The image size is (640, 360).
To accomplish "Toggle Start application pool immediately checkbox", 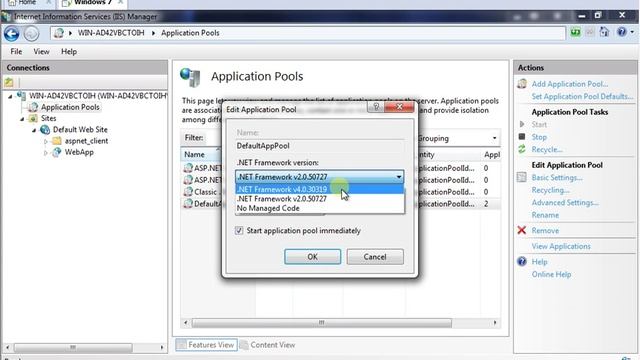I will [239, 231].
